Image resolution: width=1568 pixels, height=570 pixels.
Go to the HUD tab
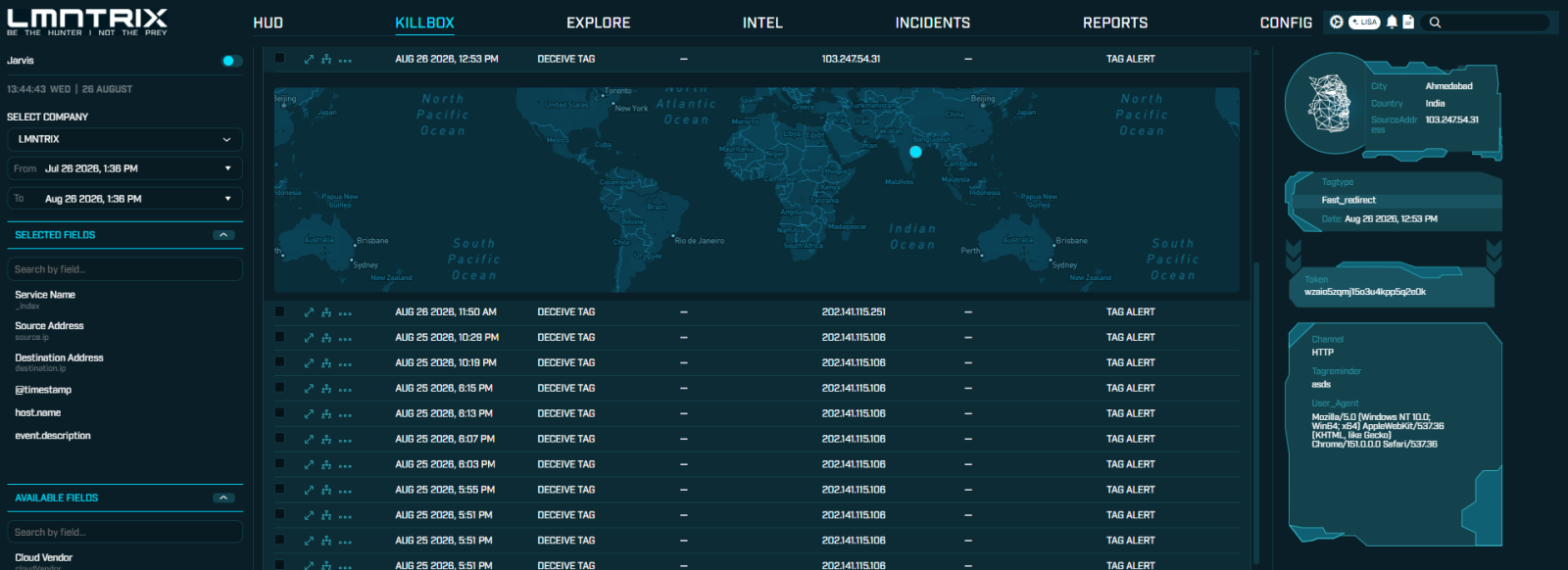coord(268,23)
